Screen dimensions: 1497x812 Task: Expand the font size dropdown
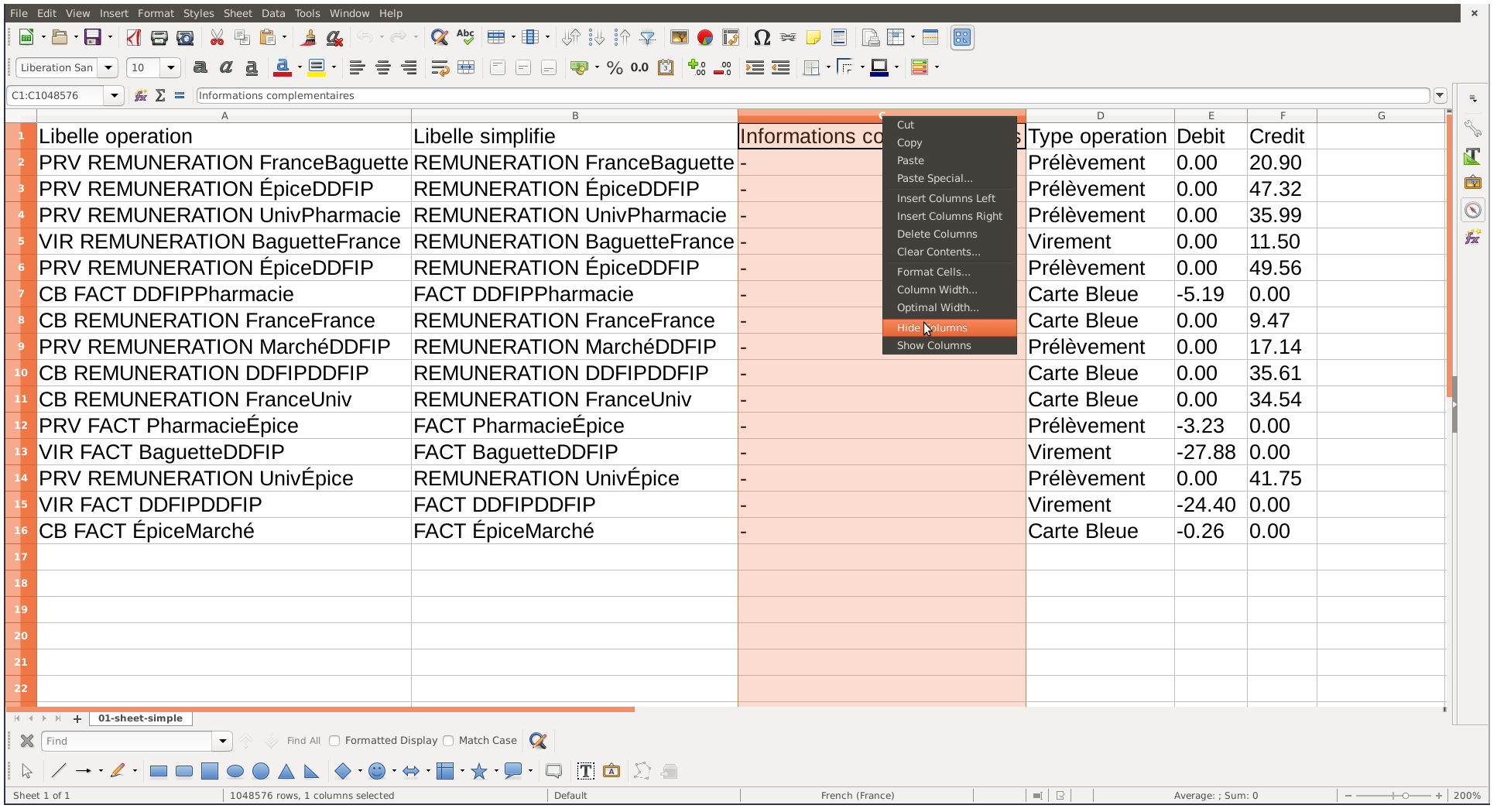pos(171,68)
